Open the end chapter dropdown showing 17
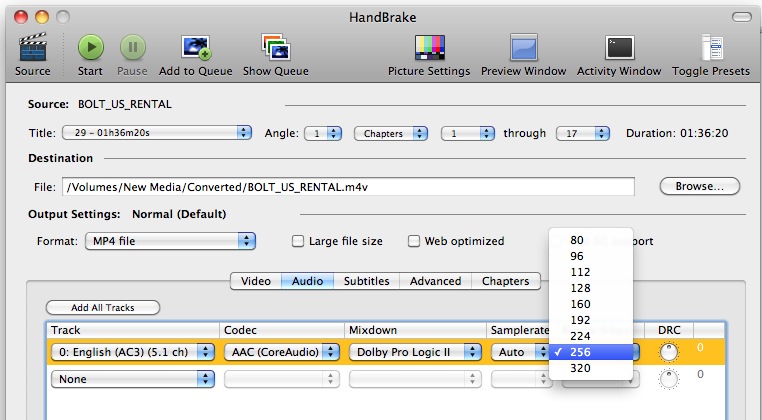This screenshot has width=762, height=420. pos(582,133)
